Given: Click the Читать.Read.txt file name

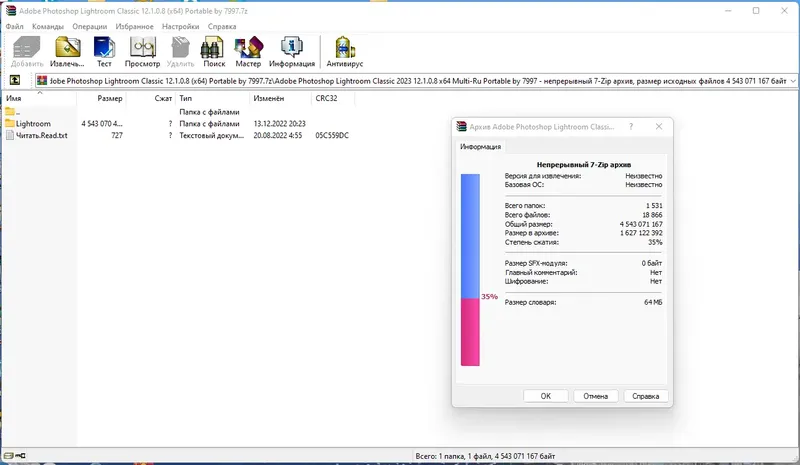Looking at the screenshot, I should pyautogui.click(x=41, y=135).
